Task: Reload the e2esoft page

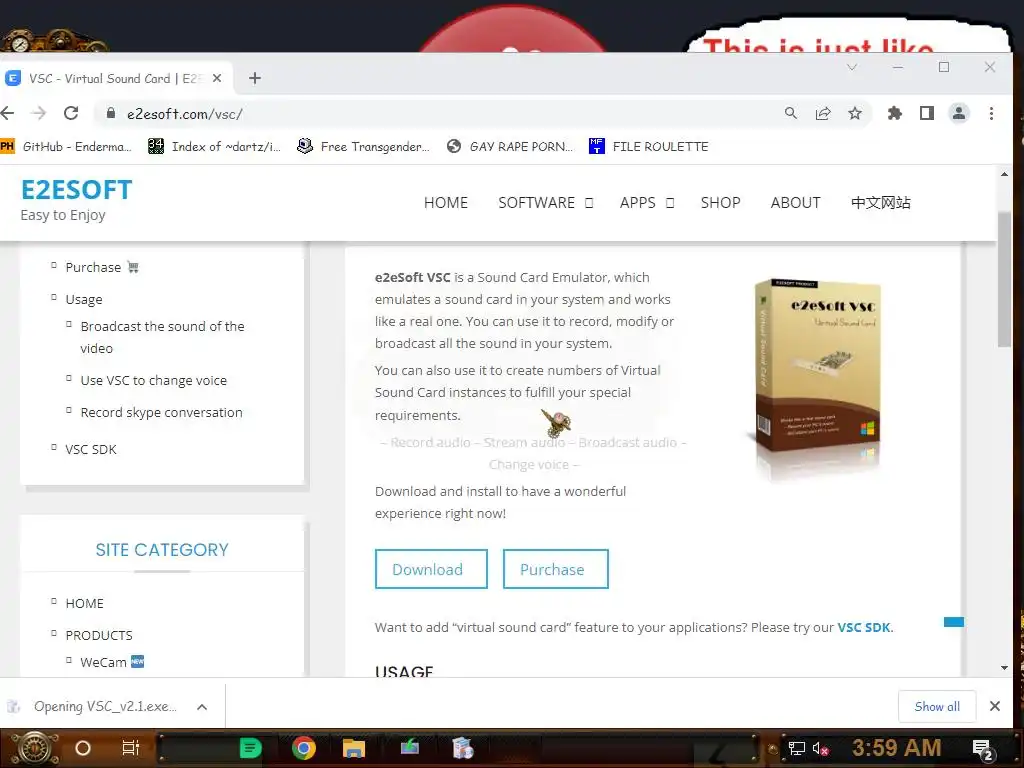Action: tap(71, 114)
